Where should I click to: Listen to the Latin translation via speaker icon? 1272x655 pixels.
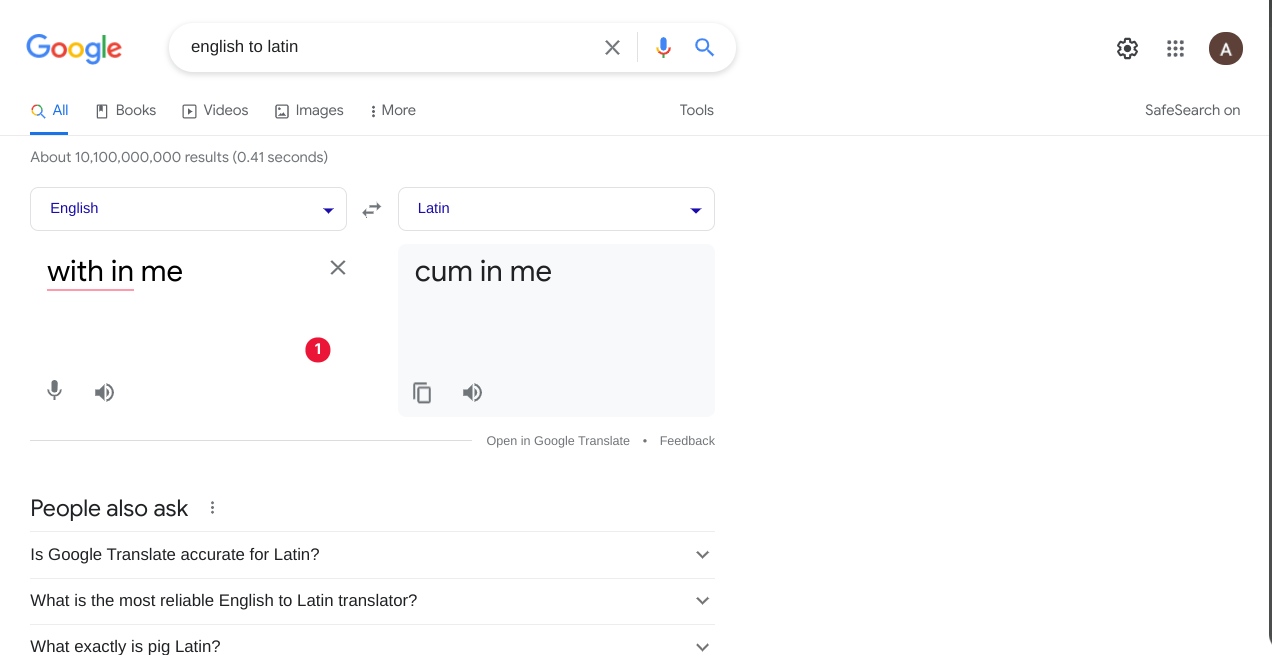click(472, 392)
